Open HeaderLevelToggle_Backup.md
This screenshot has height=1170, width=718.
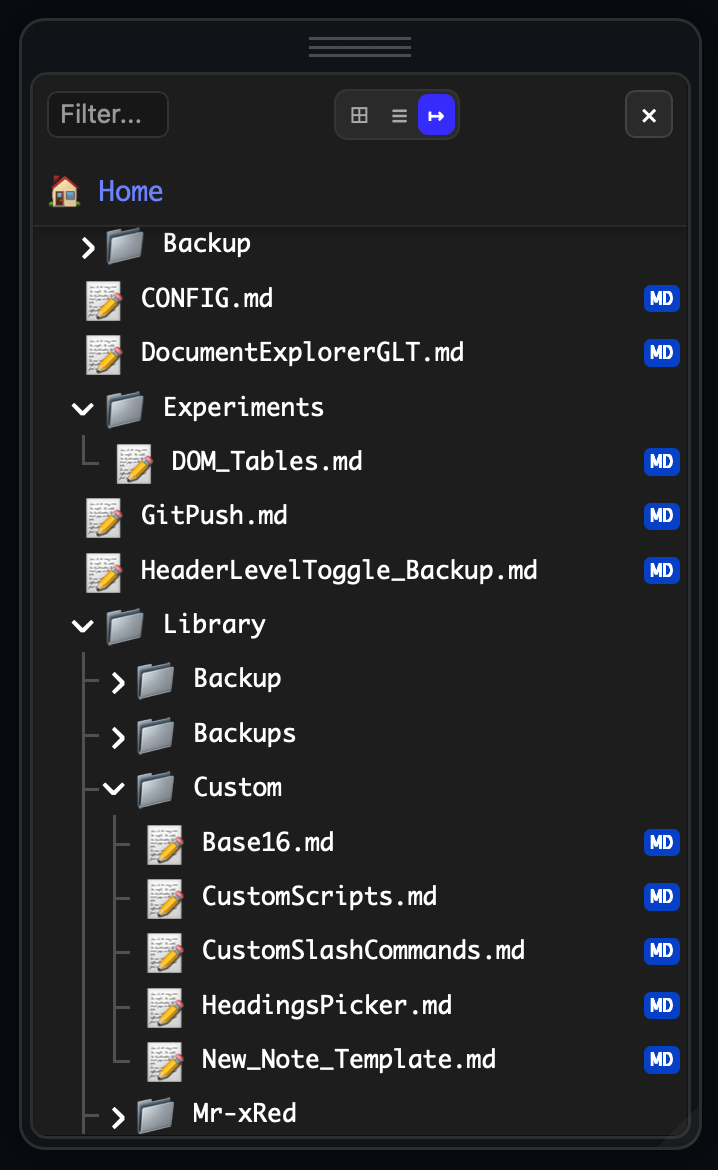338,570
